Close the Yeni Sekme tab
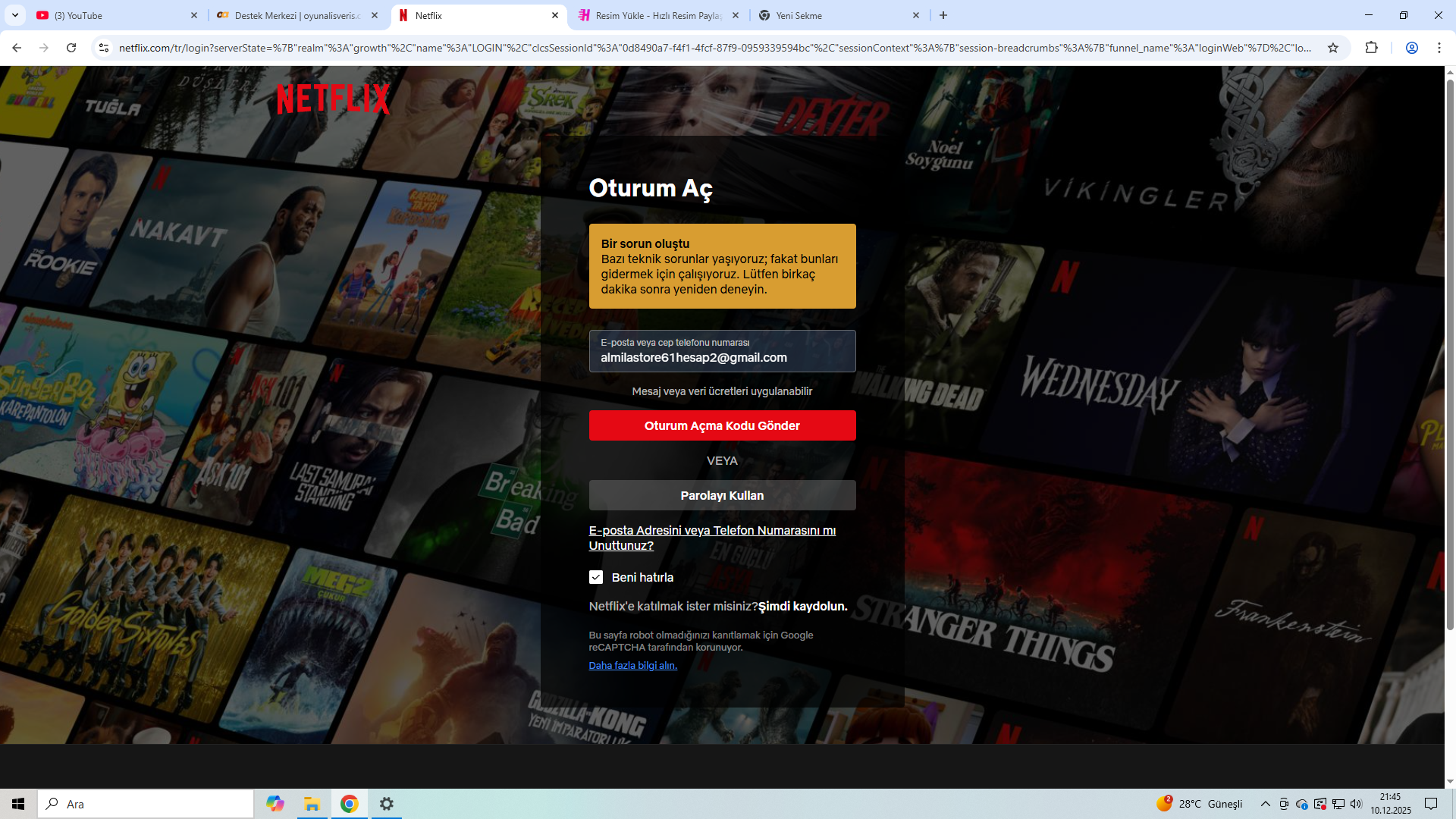The width and height of the screenshot is (1456, 819). click(x=916, y=15)
